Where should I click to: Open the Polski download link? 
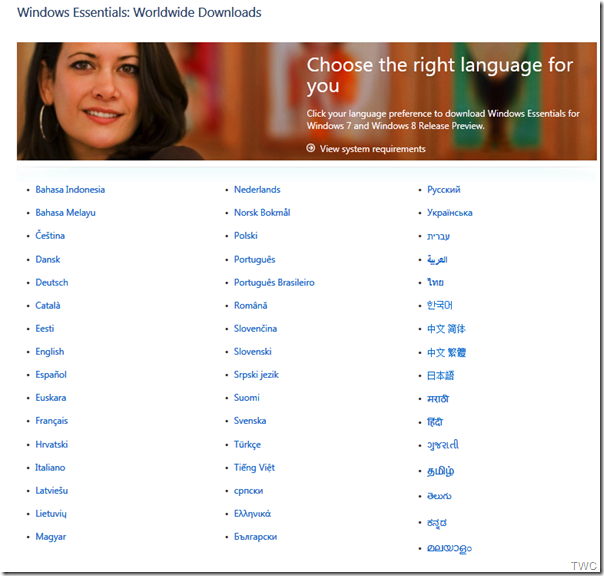(x=245, y=235)
